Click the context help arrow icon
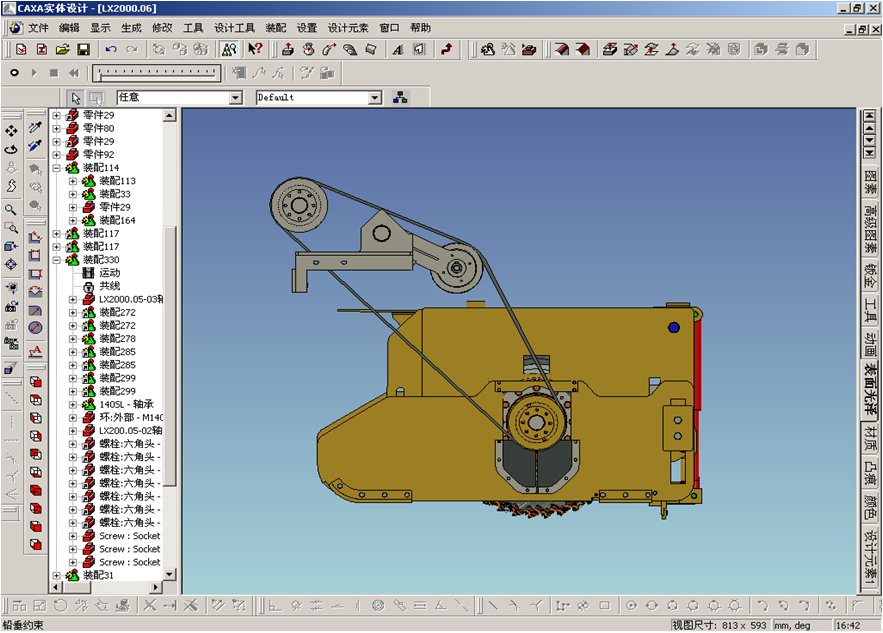 255,49
